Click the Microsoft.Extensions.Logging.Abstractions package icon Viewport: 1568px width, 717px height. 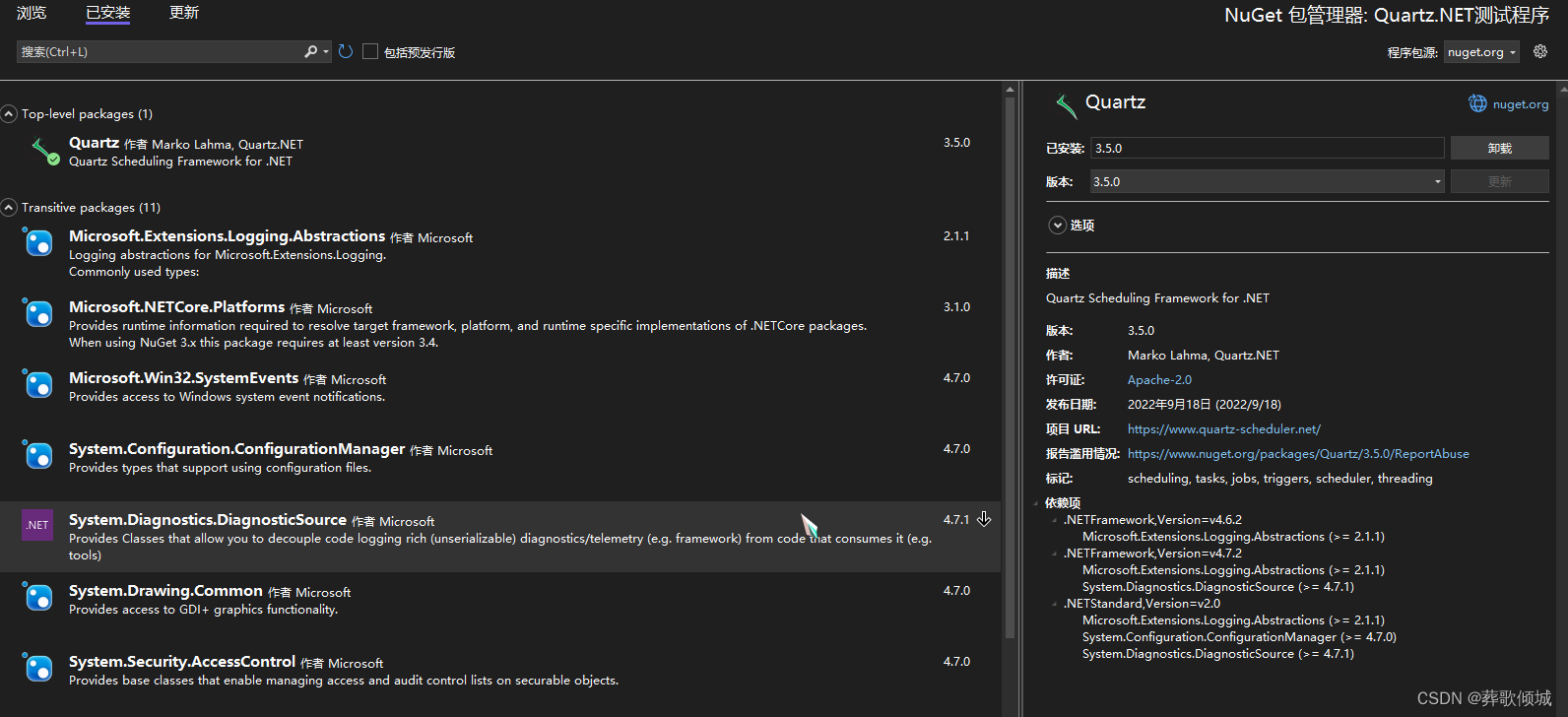(37, 241)
